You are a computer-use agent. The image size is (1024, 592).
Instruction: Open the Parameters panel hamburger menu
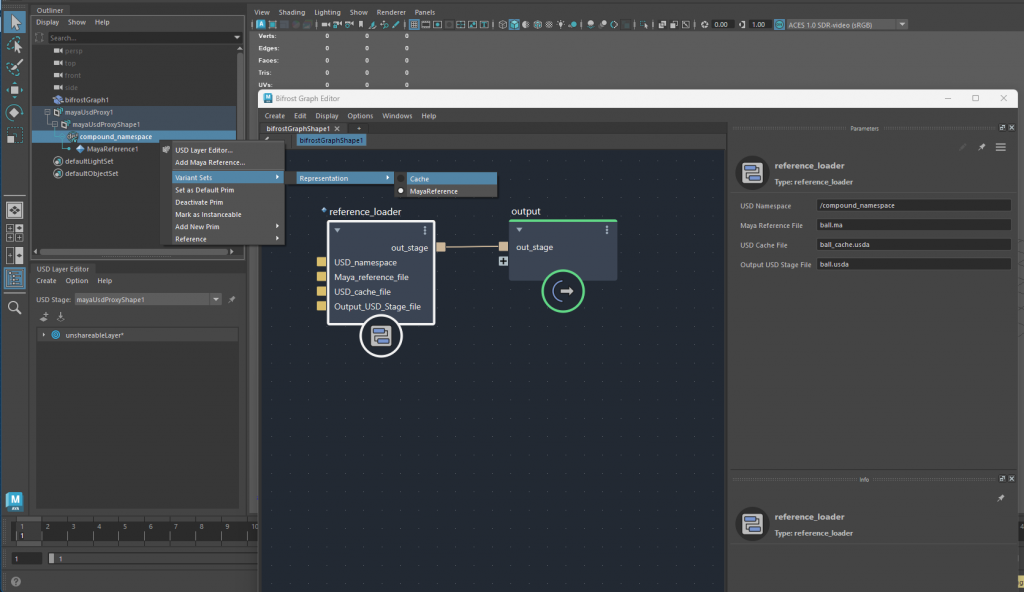tap(1000, 147)
